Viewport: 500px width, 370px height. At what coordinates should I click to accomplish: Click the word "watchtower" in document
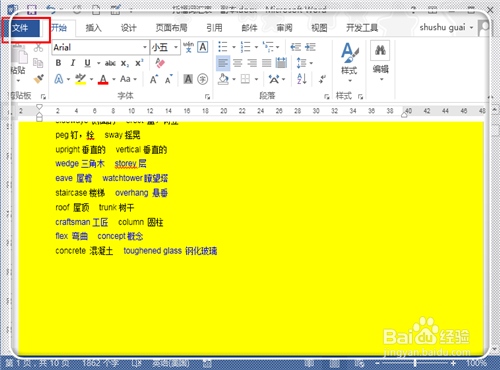(x=122, y=178)
